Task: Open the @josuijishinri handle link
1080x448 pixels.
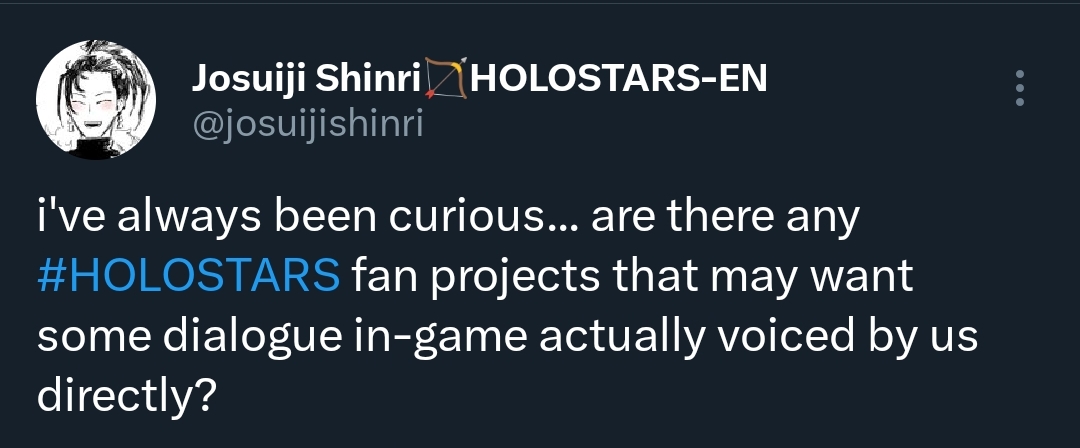Action: [308, 126]
